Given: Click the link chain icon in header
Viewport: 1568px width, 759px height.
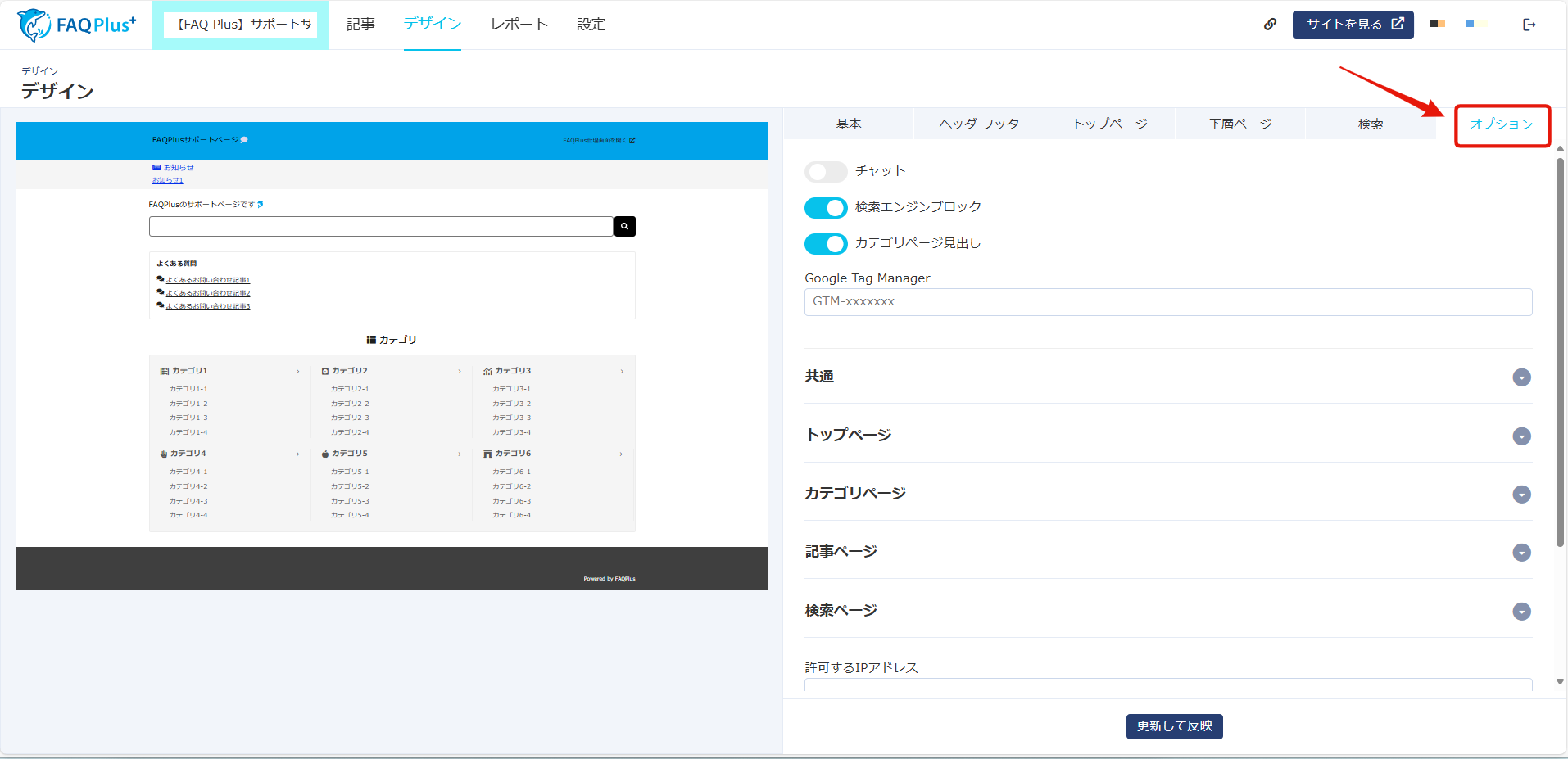Looking at the screenshot, I should tap(1270, 25).
